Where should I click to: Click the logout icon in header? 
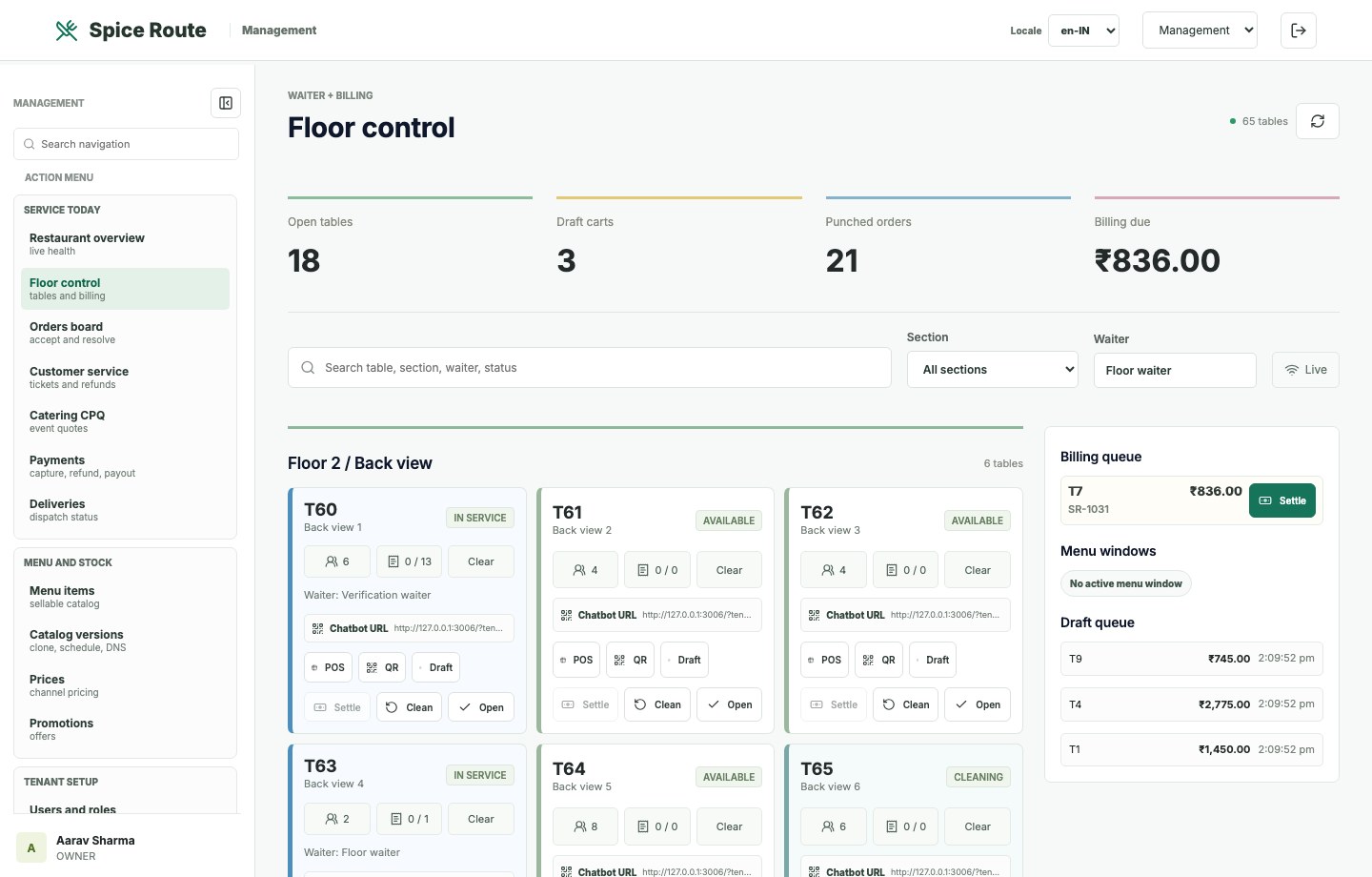coord(1299,31)
